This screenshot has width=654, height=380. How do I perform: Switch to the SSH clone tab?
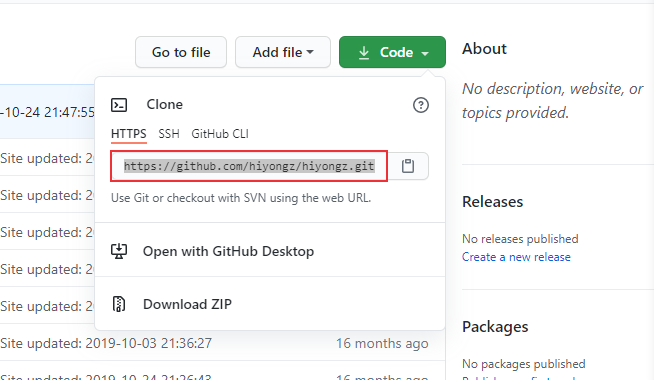pos(169,134)
